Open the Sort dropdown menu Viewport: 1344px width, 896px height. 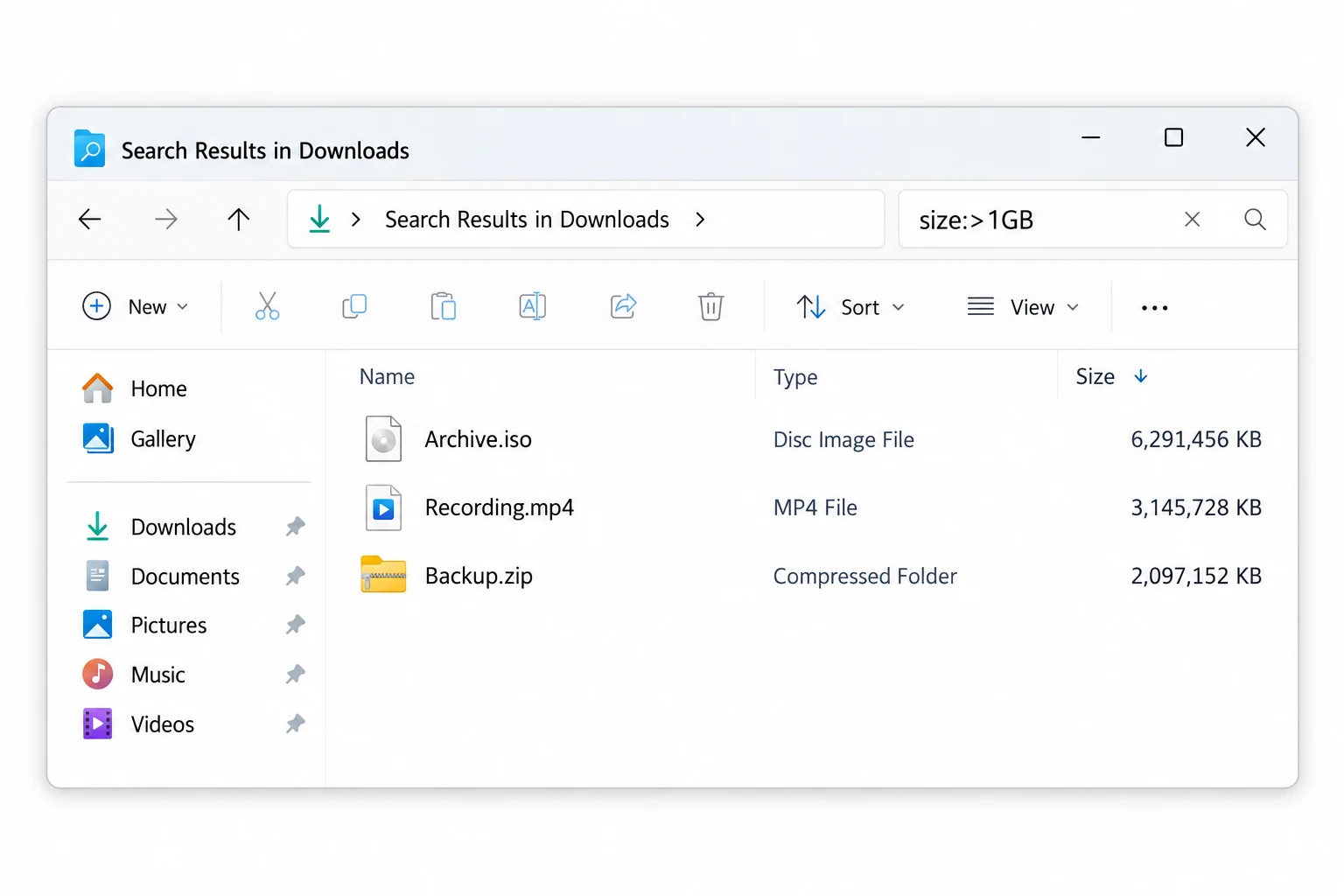[850, 307]
